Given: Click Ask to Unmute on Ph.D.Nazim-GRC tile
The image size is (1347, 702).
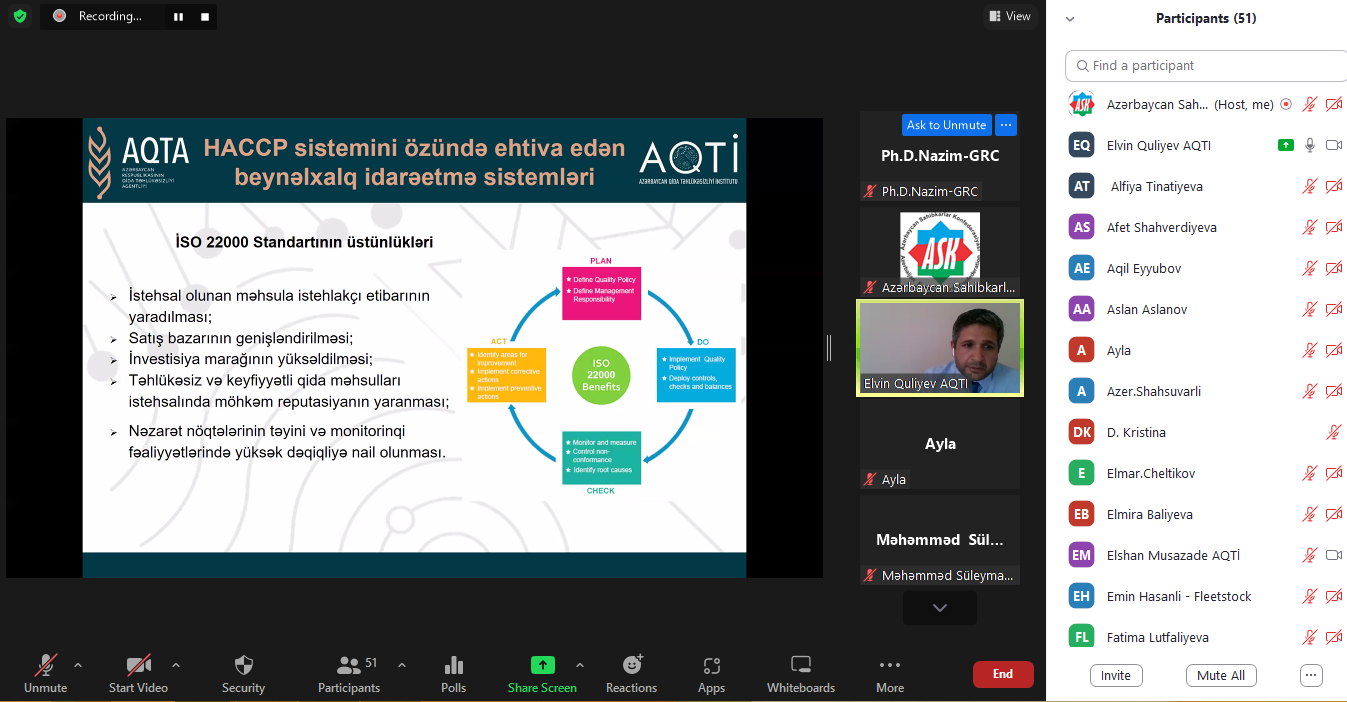Looking at the screenshot, I should (x=946, y=125).
